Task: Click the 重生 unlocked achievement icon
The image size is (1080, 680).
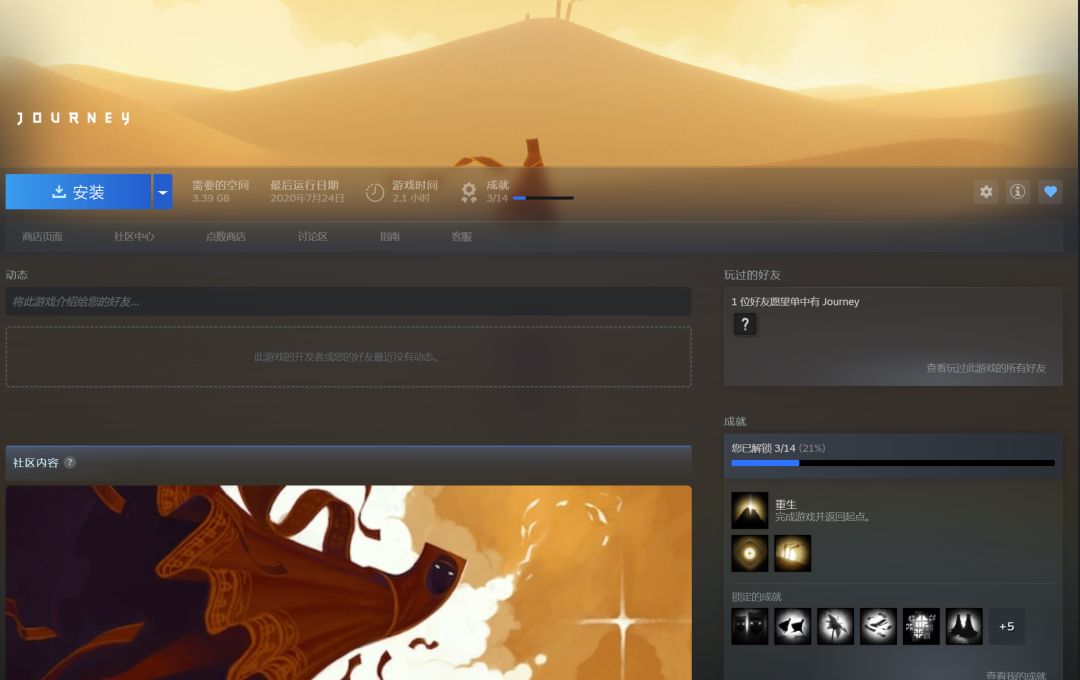Action: [750, 510]
